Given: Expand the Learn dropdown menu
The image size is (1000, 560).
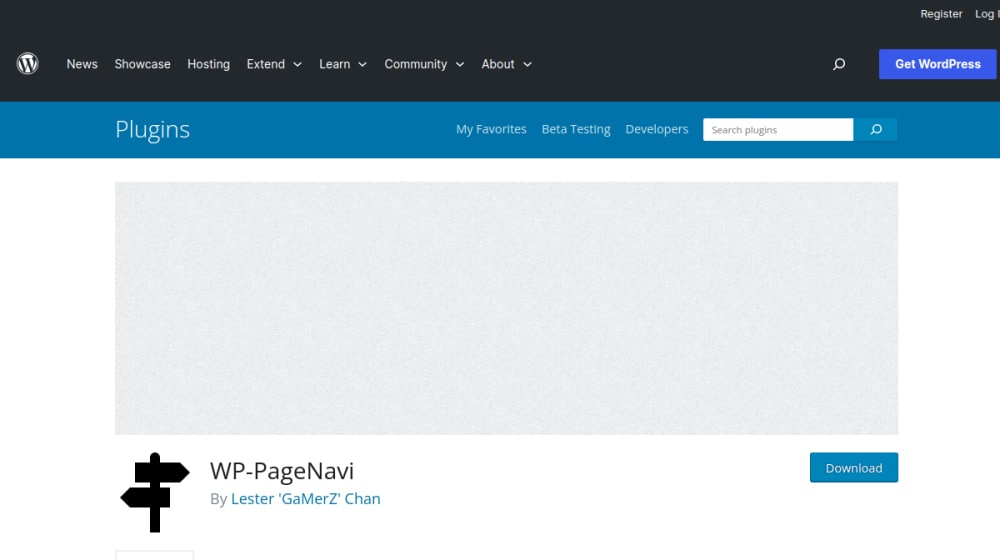Looking at the screenshot, I should [343, 64].
